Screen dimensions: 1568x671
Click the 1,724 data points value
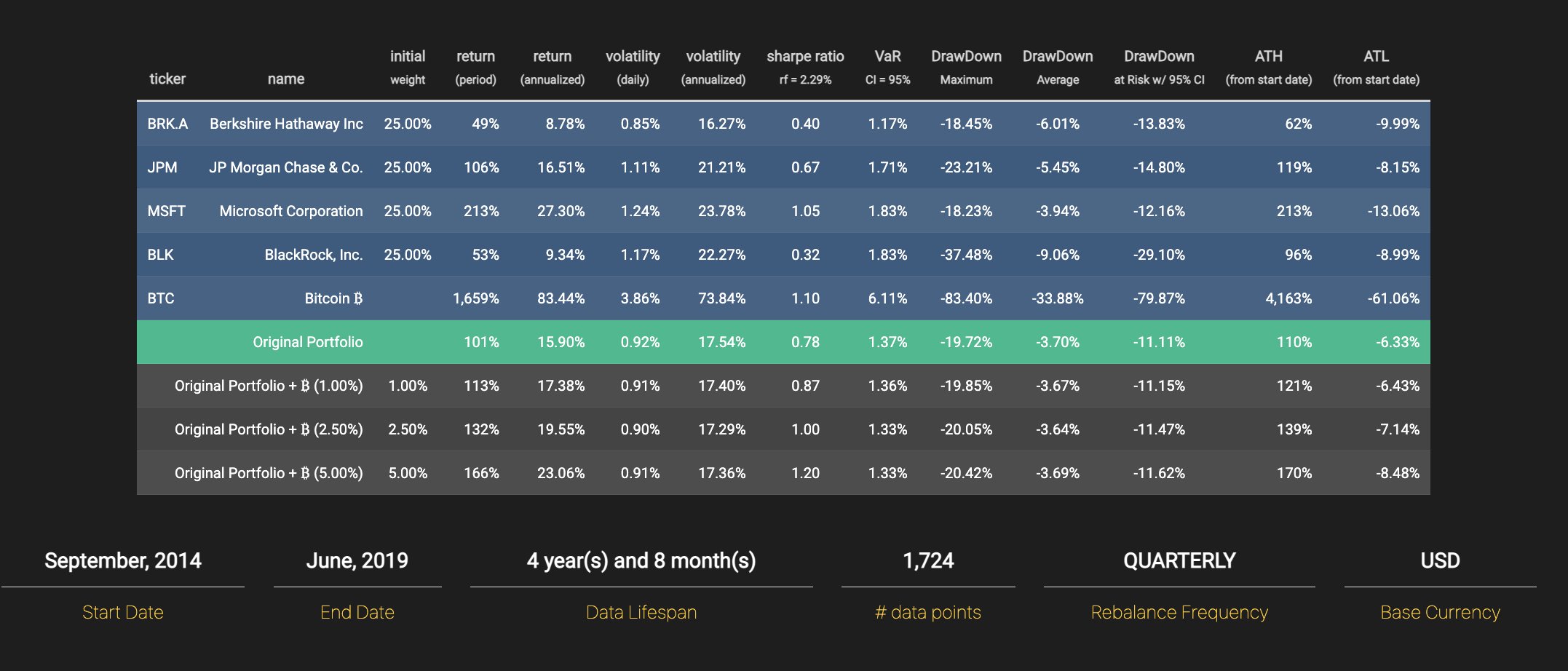pos(928,560)
